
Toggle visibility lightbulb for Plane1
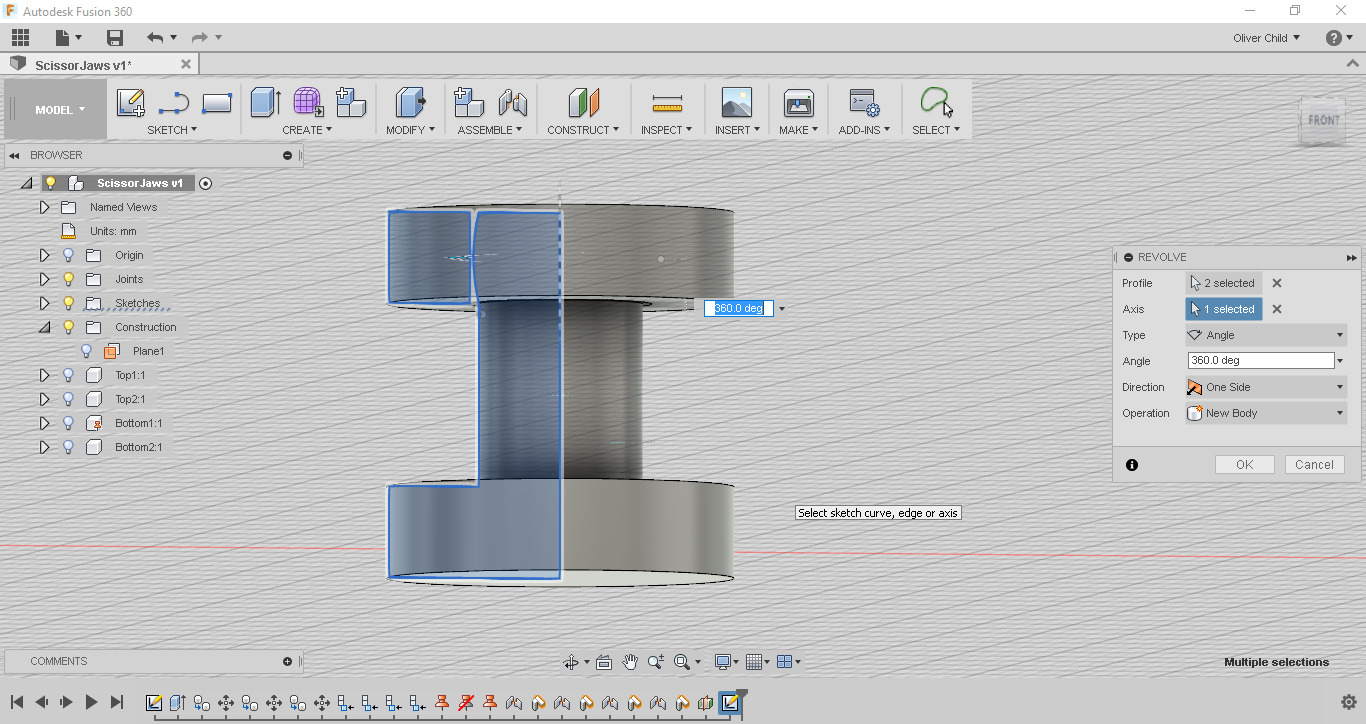[87, 351]
